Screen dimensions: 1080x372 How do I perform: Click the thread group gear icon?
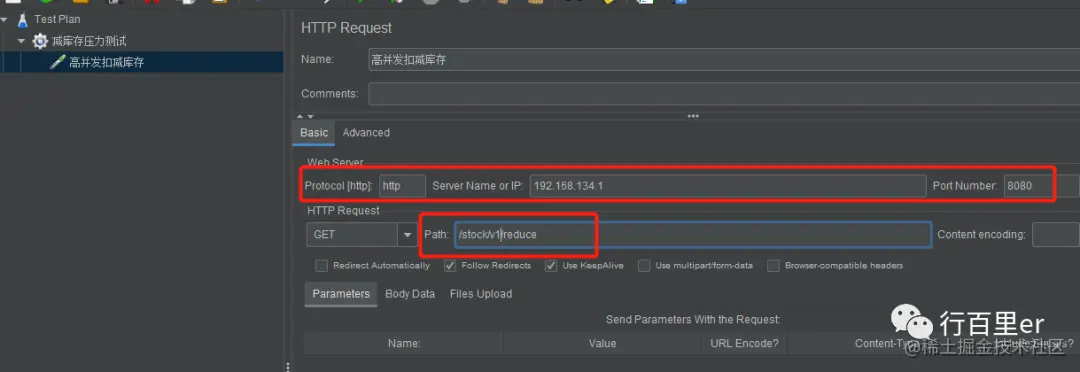[x=40, y=41]
